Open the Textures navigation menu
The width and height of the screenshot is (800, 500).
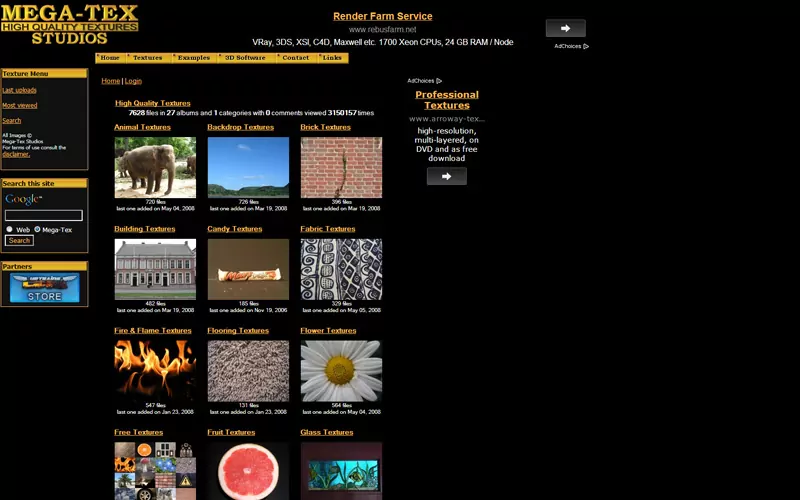(x=147, y=58)
